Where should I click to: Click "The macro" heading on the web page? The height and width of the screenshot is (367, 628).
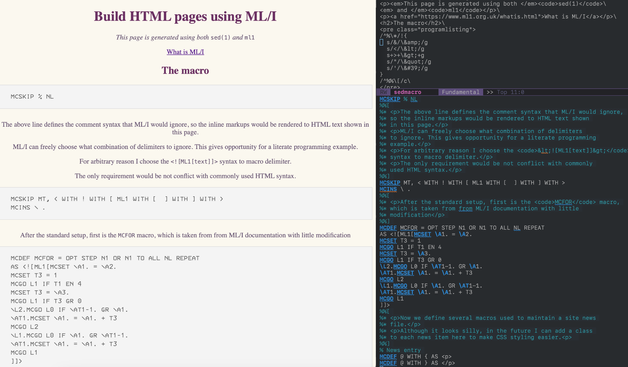[185, 71]
